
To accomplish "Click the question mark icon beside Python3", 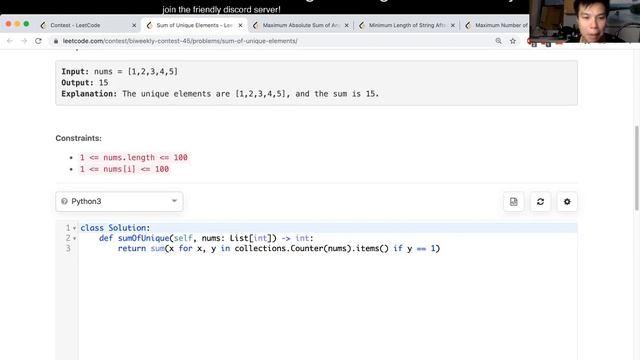I will 64,201.
